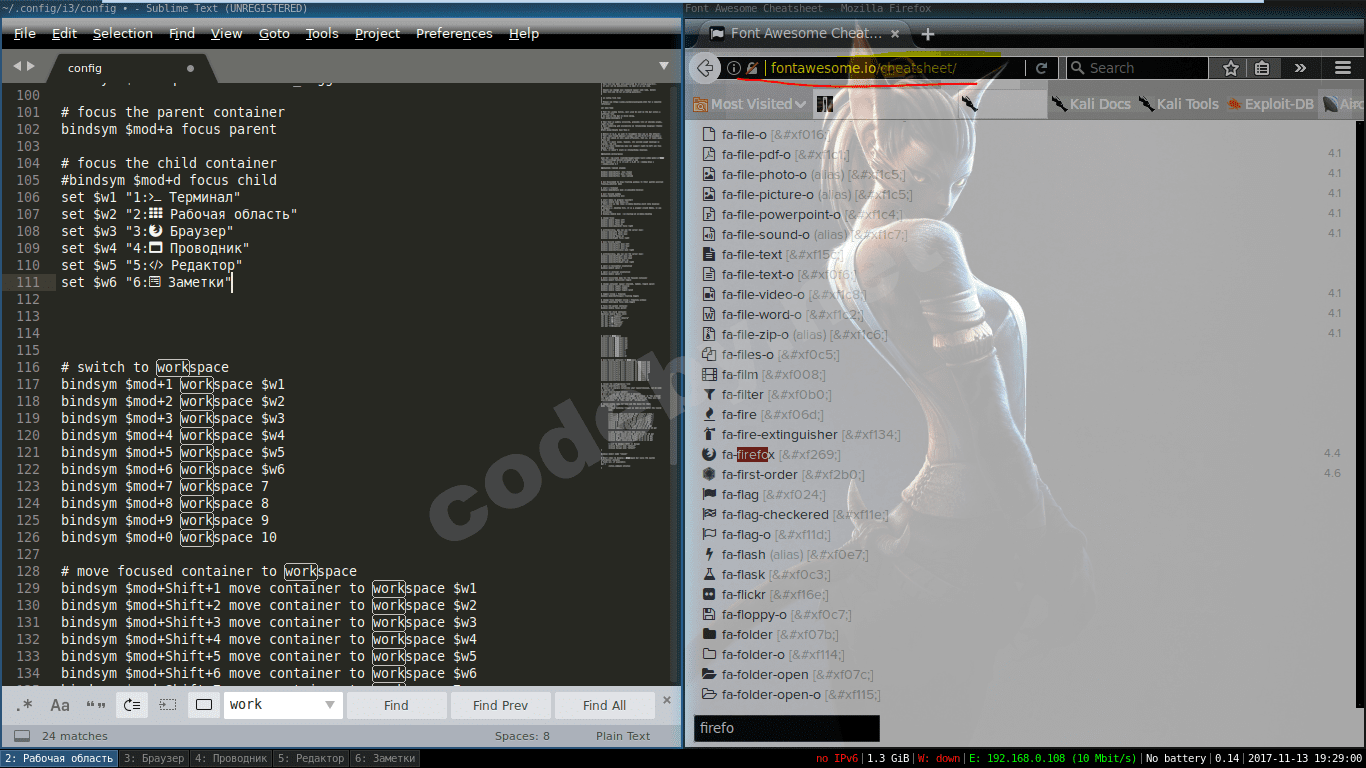1366x768 pixels.
Task: Open the Goto menu
Action: [x=274, y=33]
